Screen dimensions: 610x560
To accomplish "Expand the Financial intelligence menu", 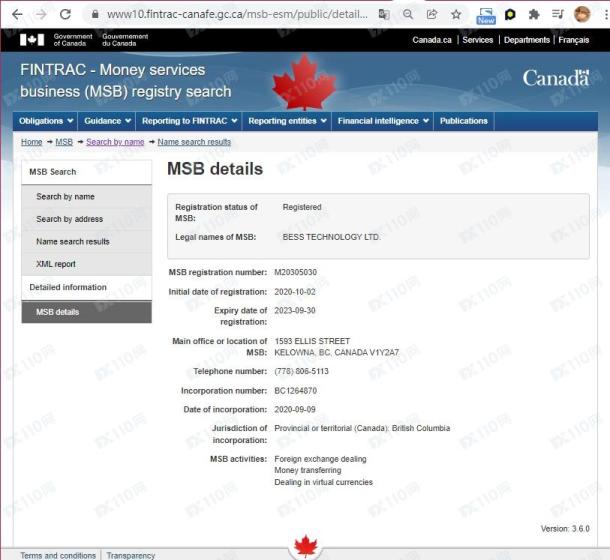I will click(383, 121).
